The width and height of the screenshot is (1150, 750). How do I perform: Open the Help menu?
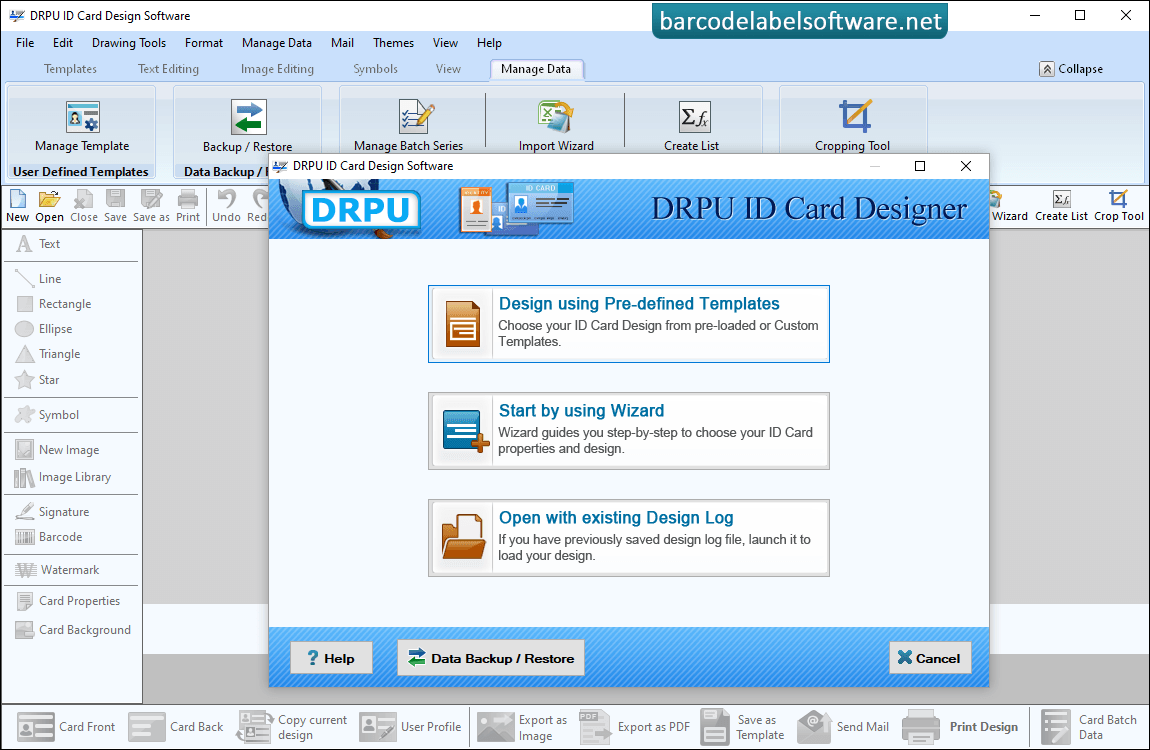point(489,43)
